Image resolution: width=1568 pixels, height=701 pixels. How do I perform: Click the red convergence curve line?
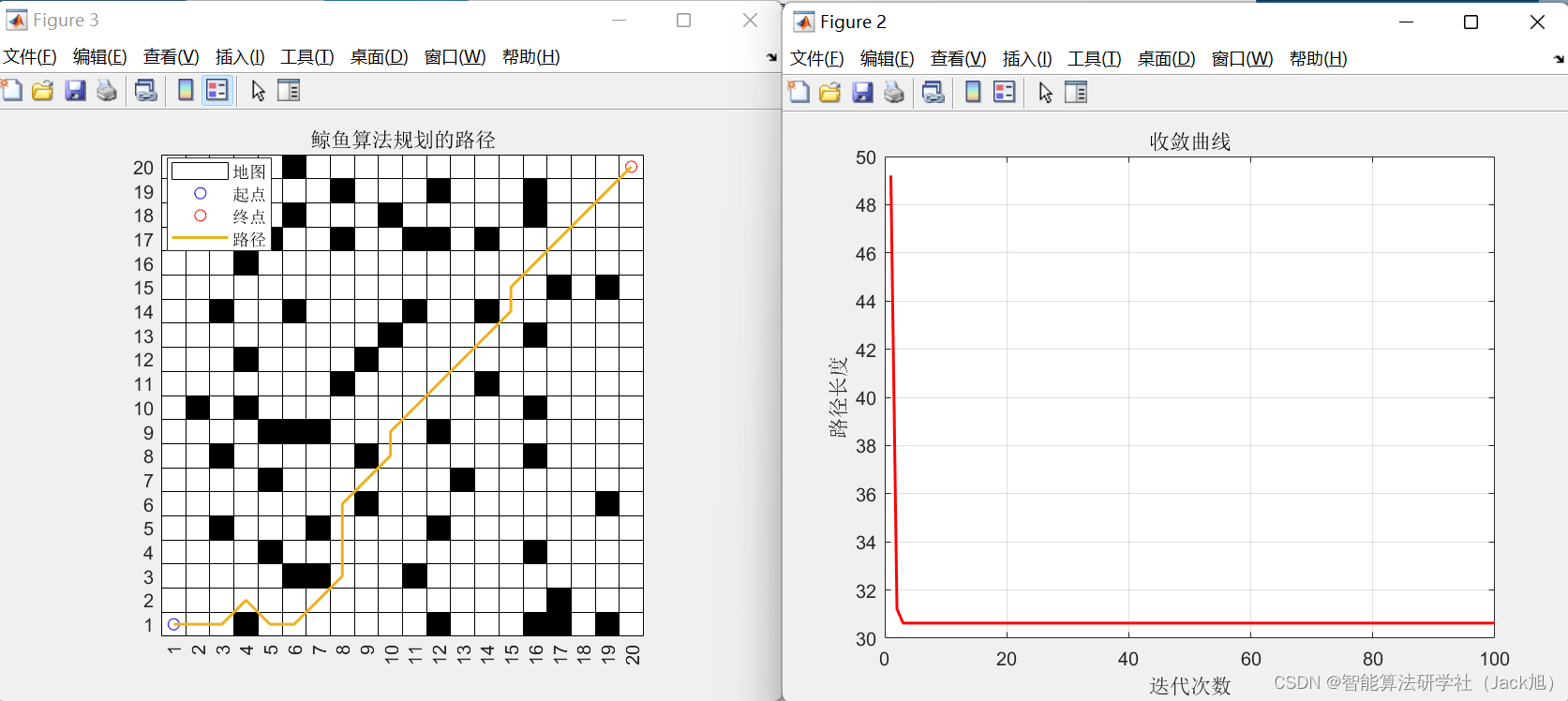pyautogui.click(x=1190, y=622)
